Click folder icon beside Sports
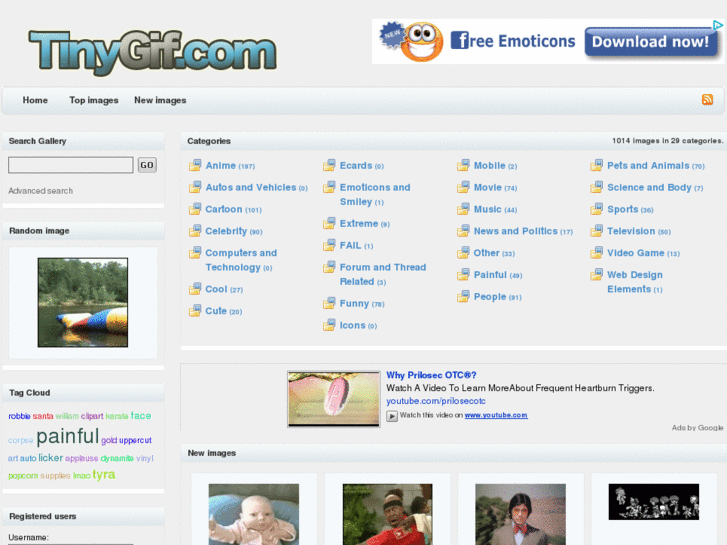The width and height of the screenshot is (727, 545). point(597,209)
